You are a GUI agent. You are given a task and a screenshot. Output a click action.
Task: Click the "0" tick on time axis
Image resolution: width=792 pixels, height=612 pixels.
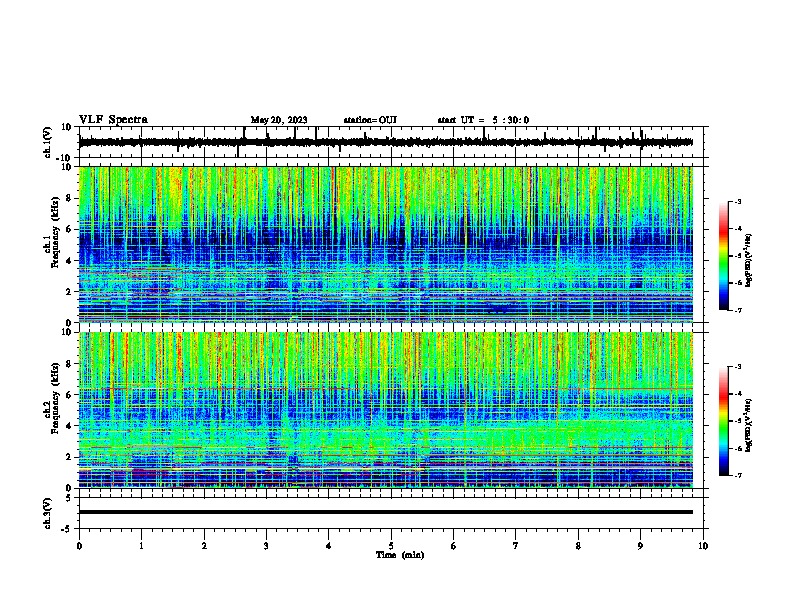click(79, 546)
